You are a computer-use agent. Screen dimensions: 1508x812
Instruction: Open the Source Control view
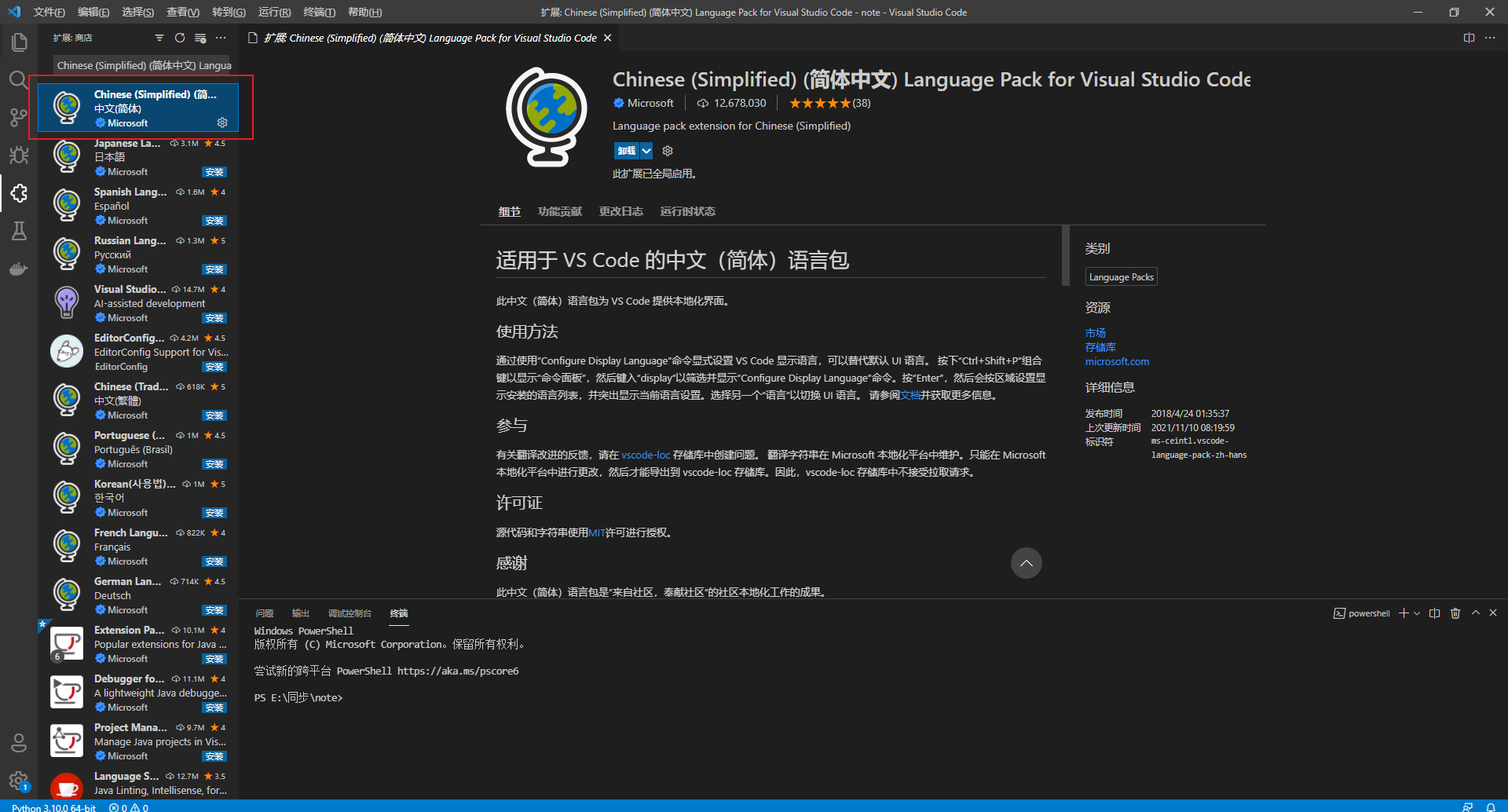point(19,117)
